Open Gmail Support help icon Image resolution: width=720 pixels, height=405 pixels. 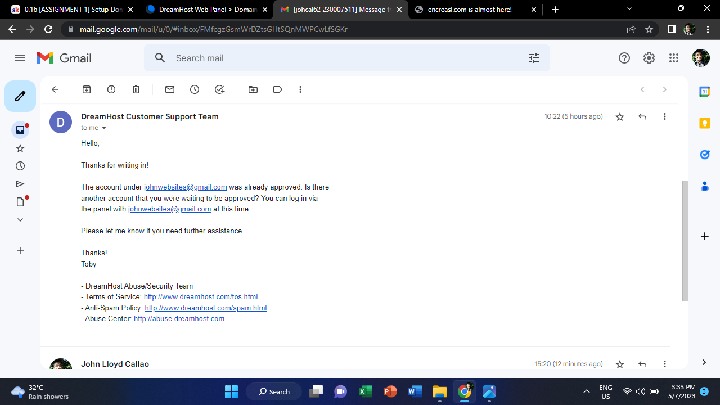point(624,58)
